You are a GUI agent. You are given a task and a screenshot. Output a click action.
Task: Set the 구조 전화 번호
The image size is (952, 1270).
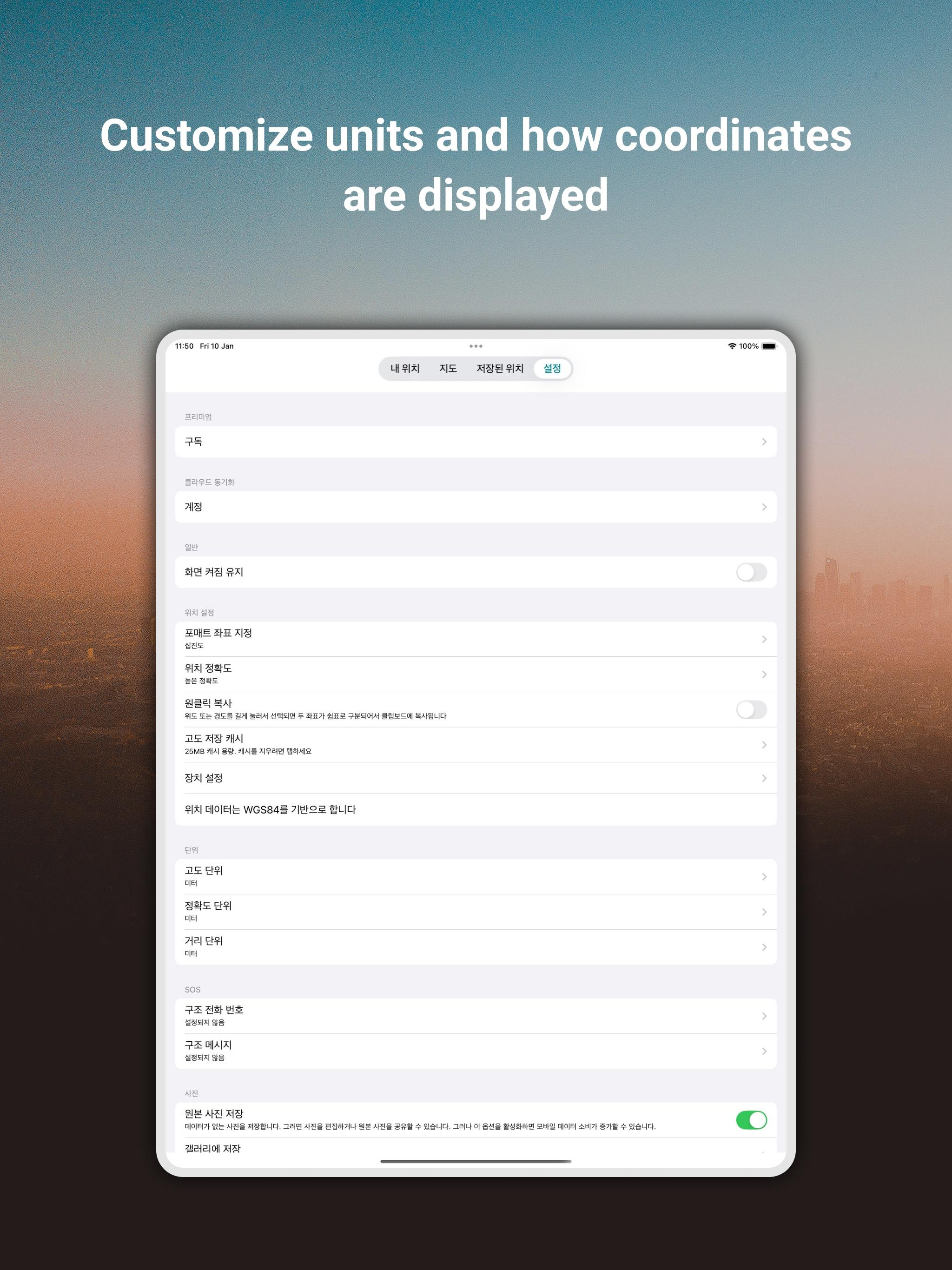click(476, 1016)
